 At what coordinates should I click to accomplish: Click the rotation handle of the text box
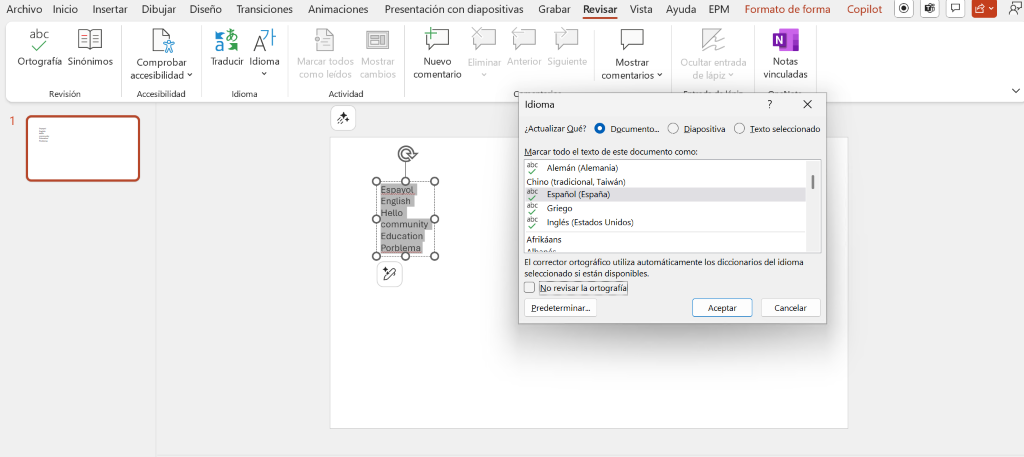tap(408, 155)
